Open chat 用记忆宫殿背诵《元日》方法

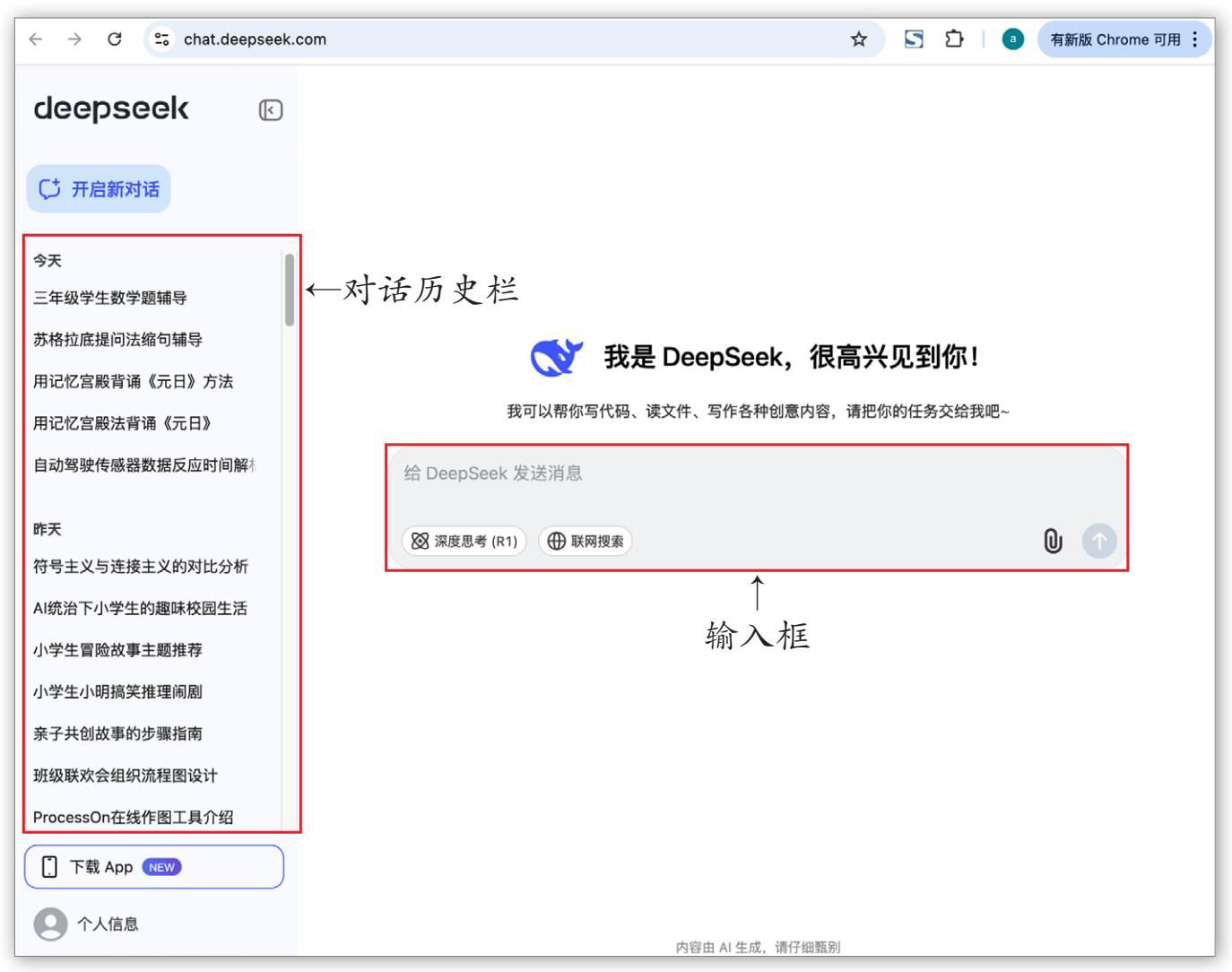tap(134, 382)
